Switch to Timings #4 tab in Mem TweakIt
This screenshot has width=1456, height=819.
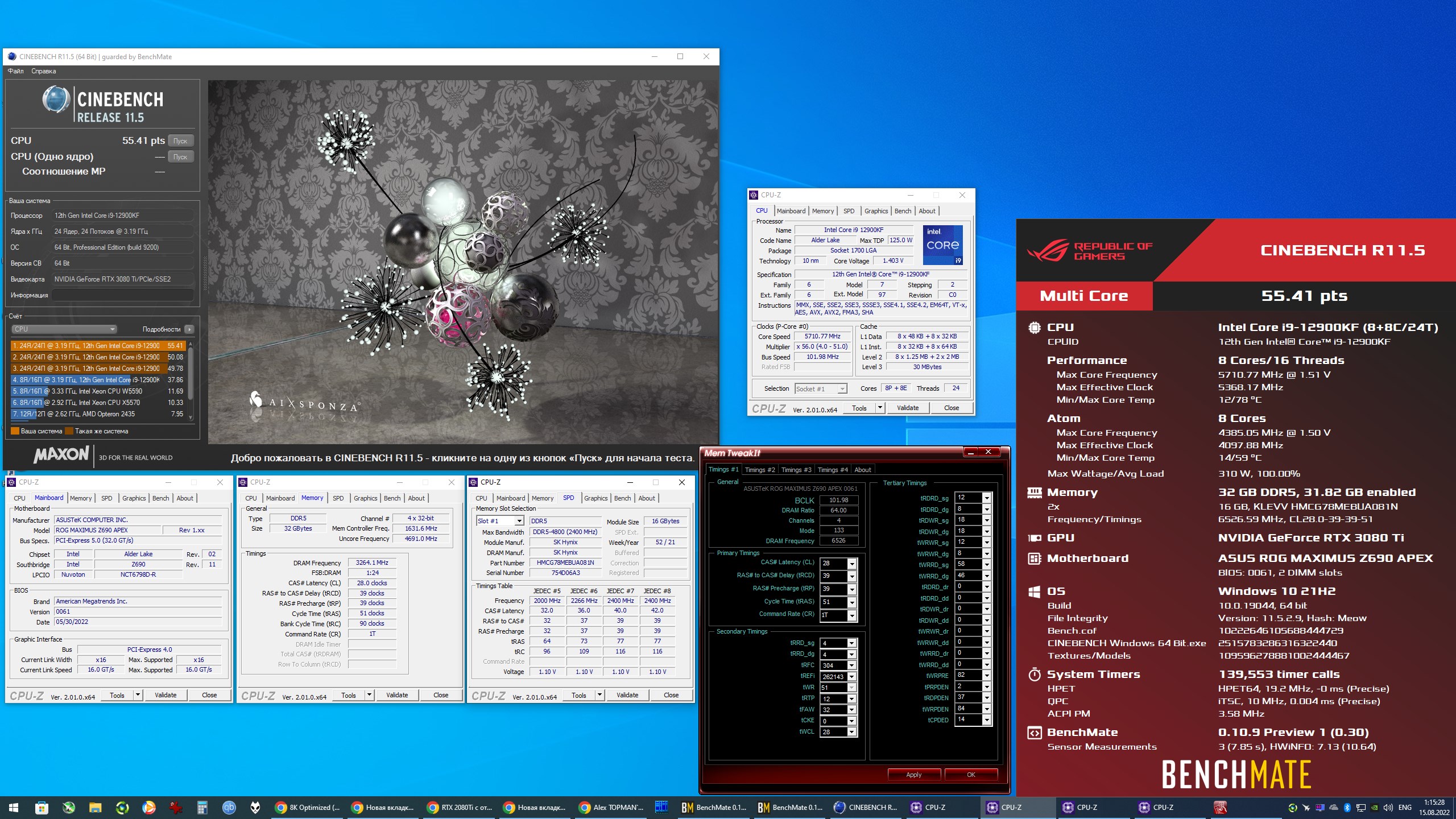click(x=833, y=470)
